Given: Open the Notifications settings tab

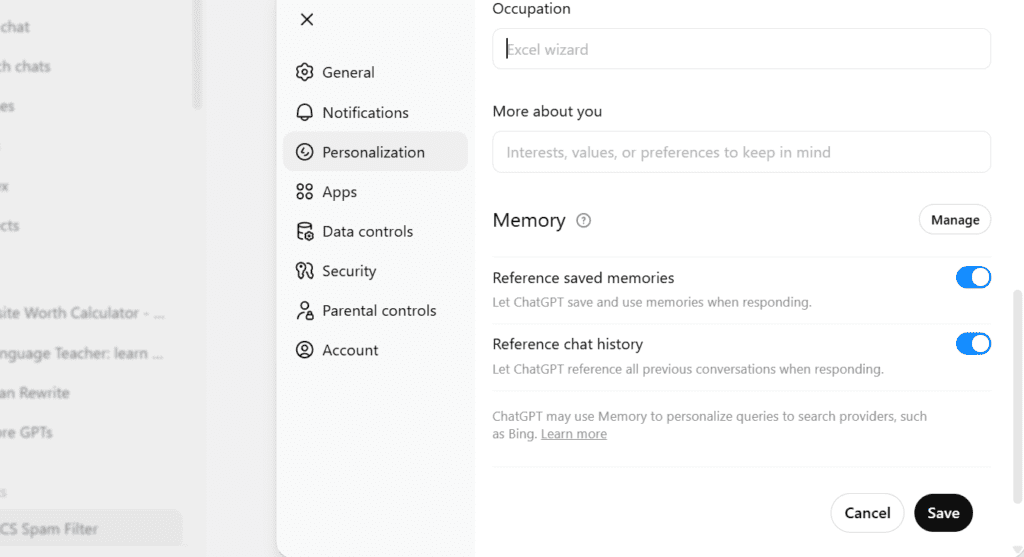Looking at the screenshot, I should pyautogui.click(x=376, y=112).
